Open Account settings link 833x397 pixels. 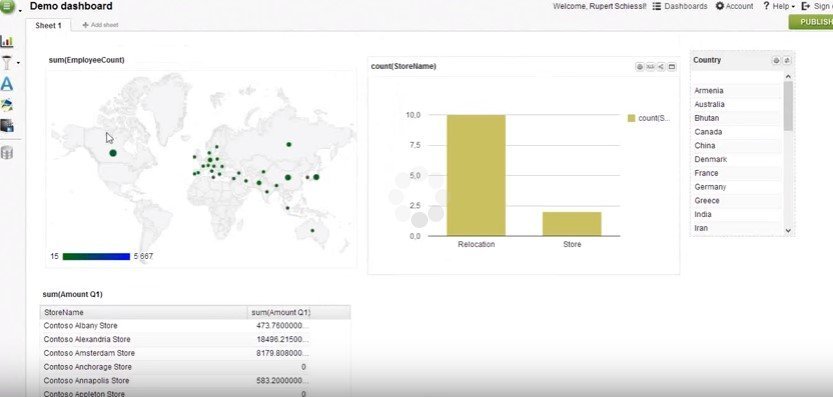point(734,6)
